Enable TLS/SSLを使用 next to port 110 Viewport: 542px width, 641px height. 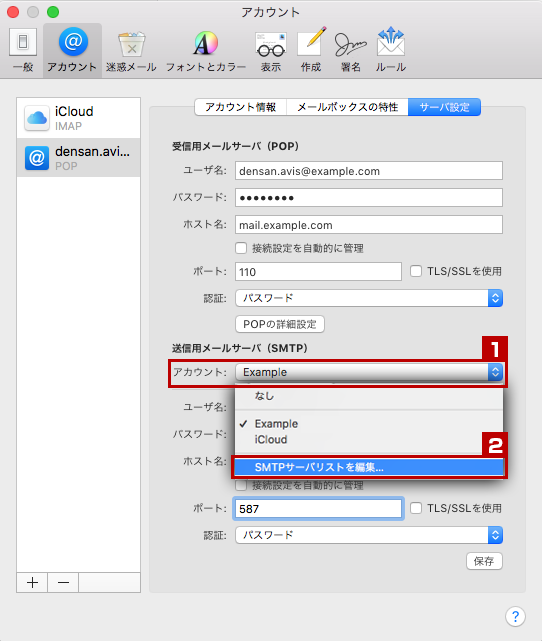pos(416,271)
